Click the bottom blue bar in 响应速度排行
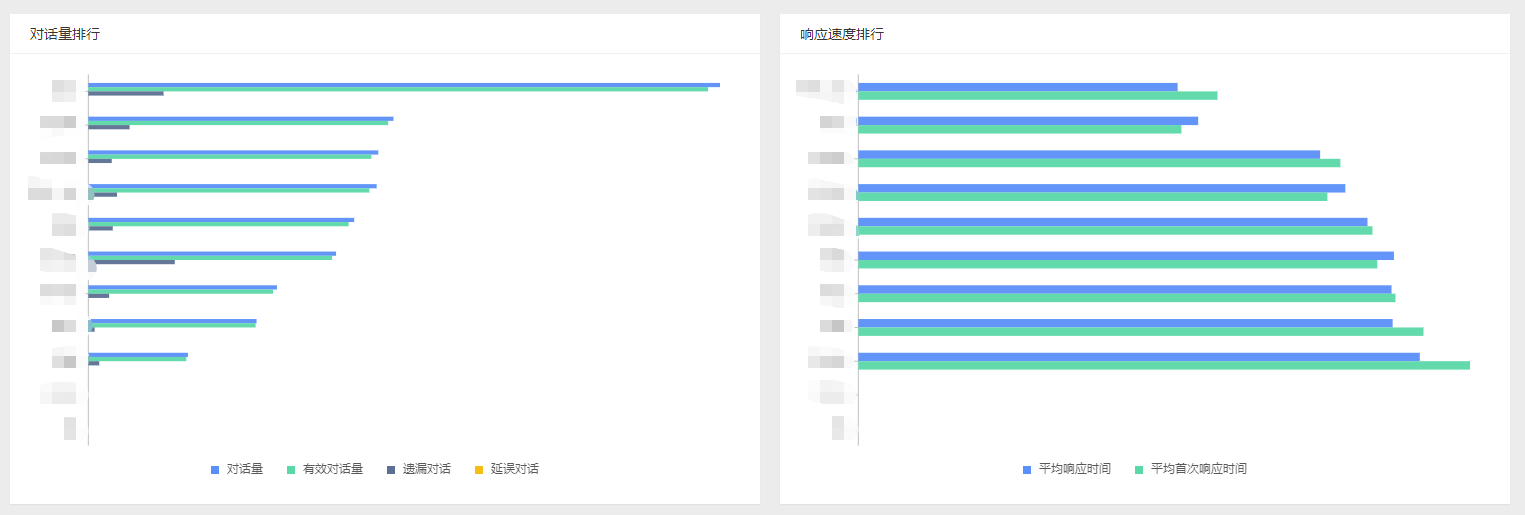 1139,357
